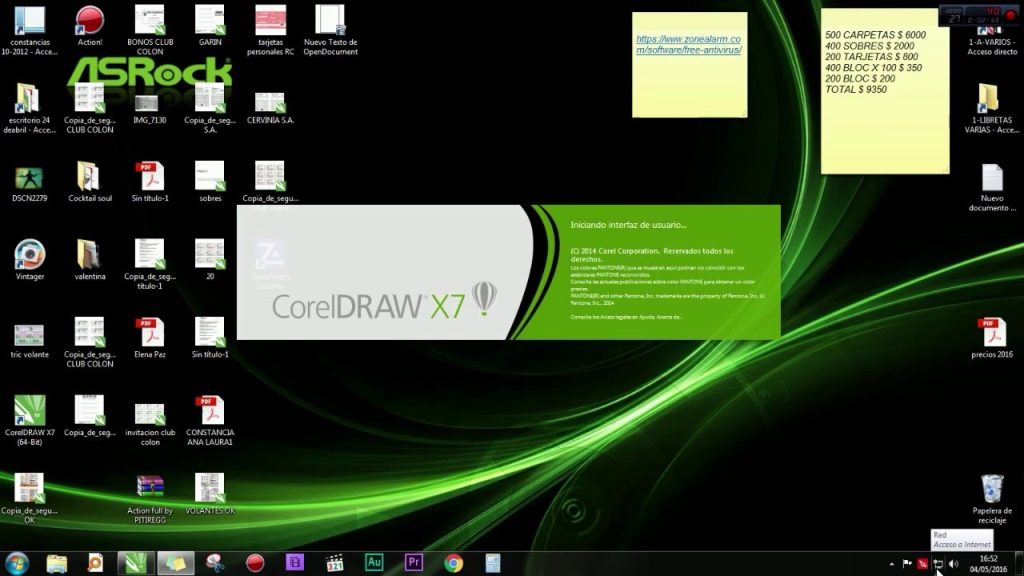This screenshot has height=576, width=1024.
Task: Launch Snipping Tool from the taskbar
Action: point(216,563)
